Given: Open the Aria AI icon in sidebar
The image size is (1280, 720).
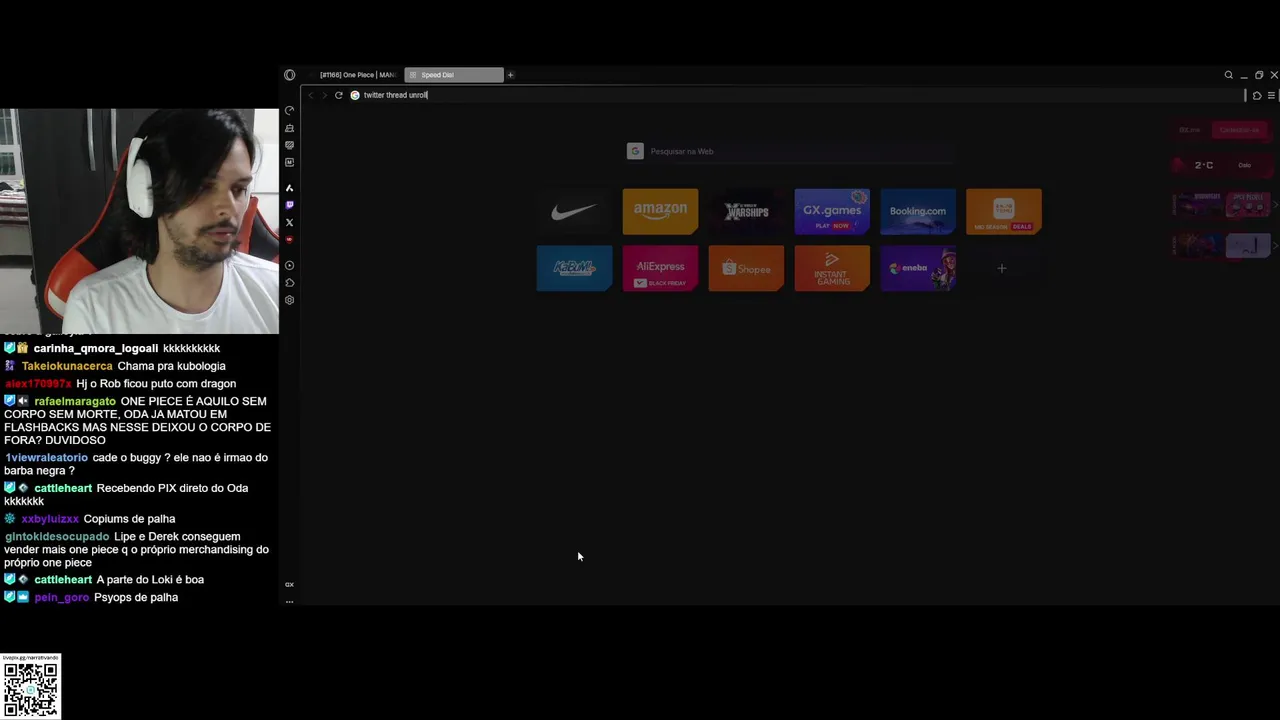Looking at the screenshot, I should pos(290,188).
